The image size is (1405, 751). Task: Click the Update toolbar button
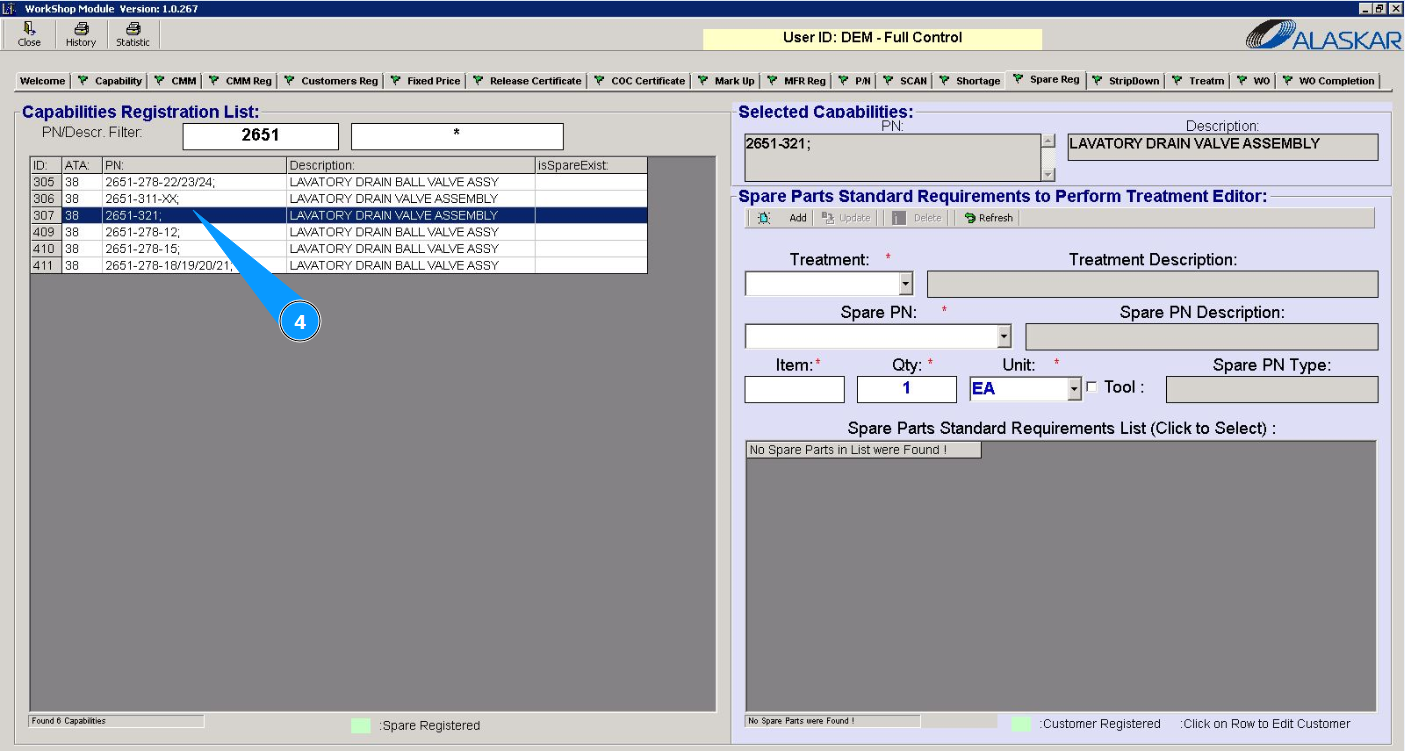click(x=846, y=218)
